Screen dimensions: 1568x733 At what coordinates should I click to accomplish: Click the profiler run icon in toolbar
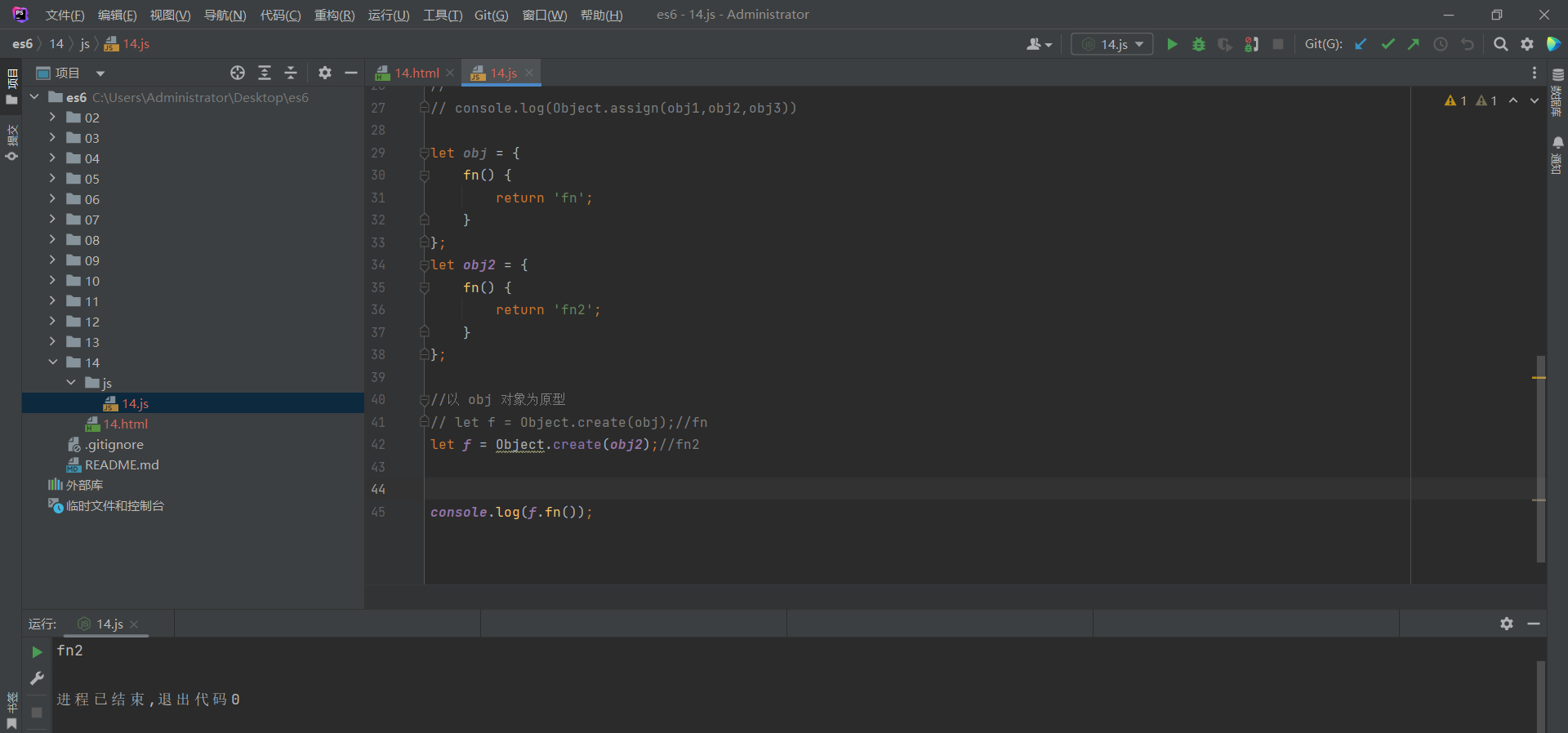tap(1251, 44)
